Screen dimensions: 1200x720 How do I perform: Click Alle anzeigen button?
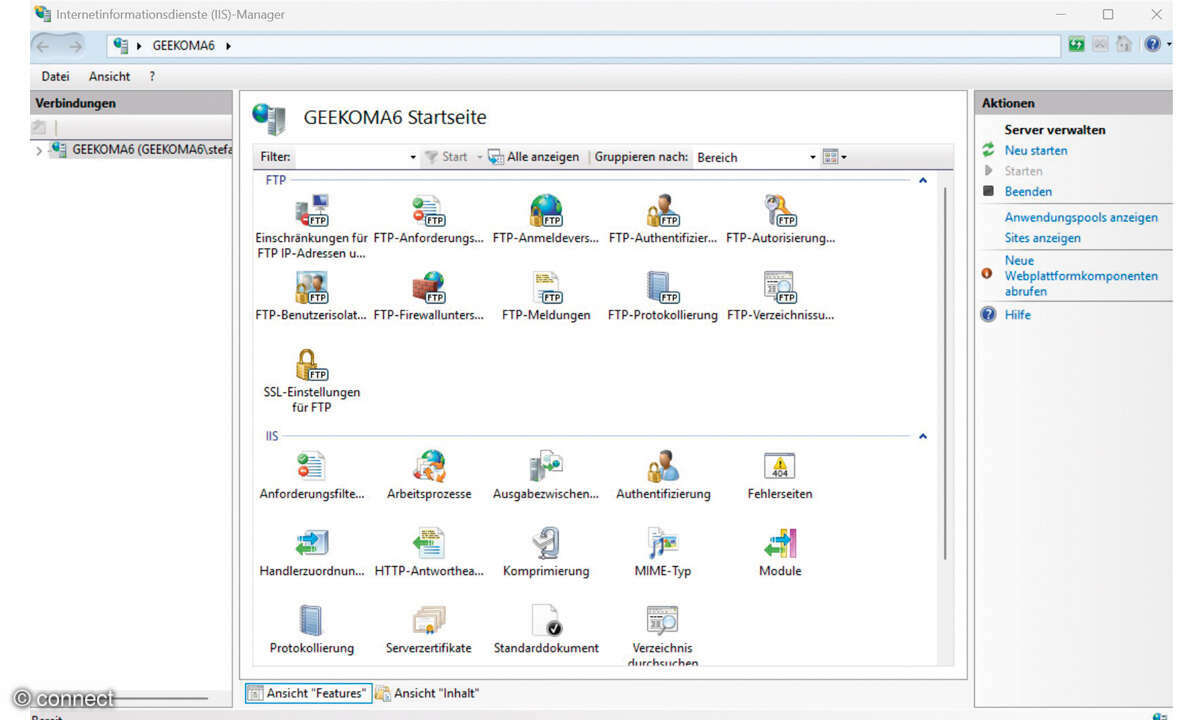point(534,157)
